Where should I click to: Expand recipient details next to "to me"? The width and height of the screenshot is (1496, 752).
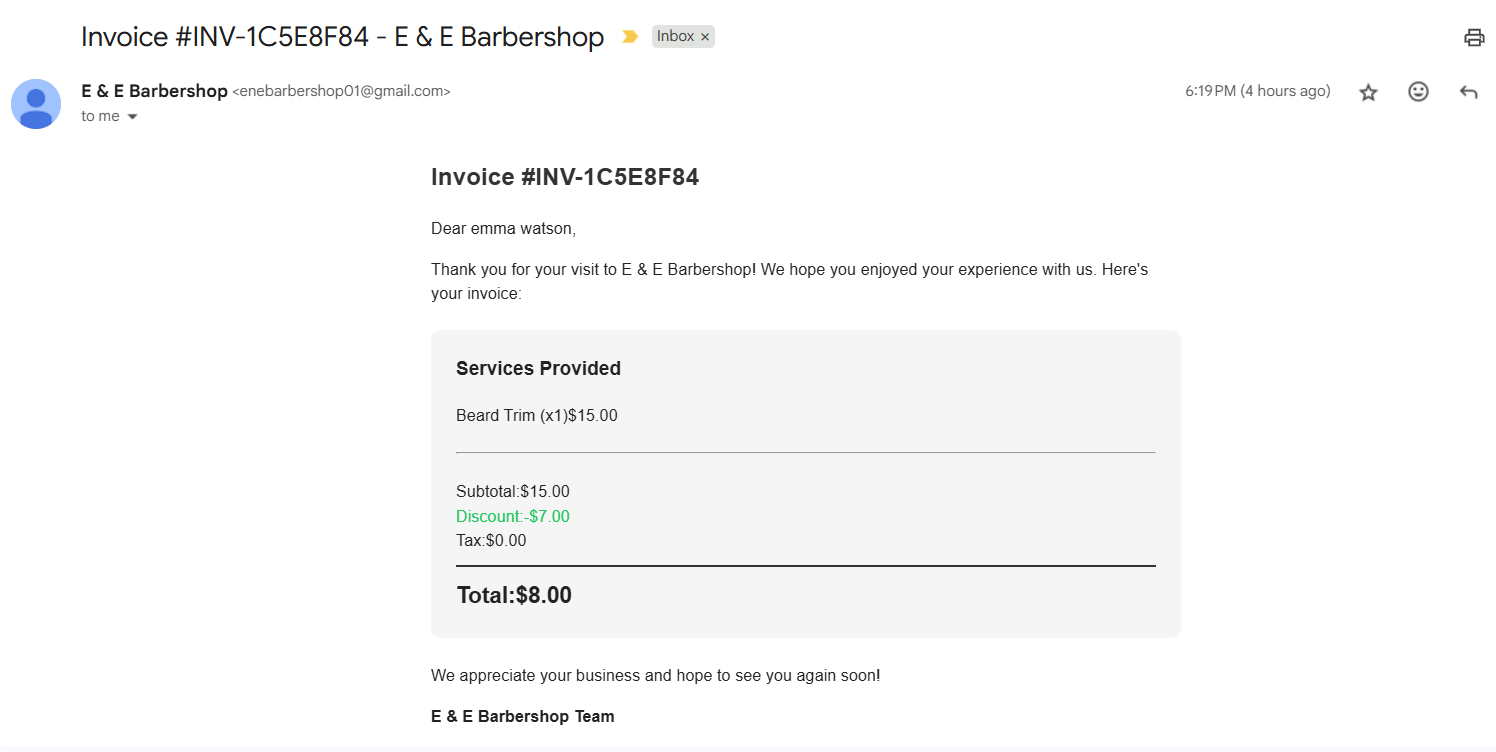pos(132,117)
